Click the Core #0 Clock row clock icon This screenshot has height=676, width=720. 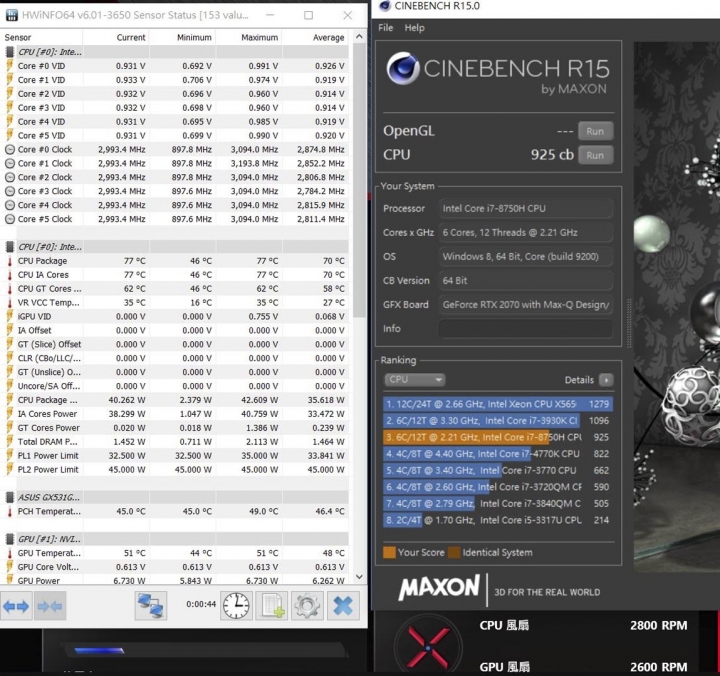pyautogui.click(x=10, y=149)
